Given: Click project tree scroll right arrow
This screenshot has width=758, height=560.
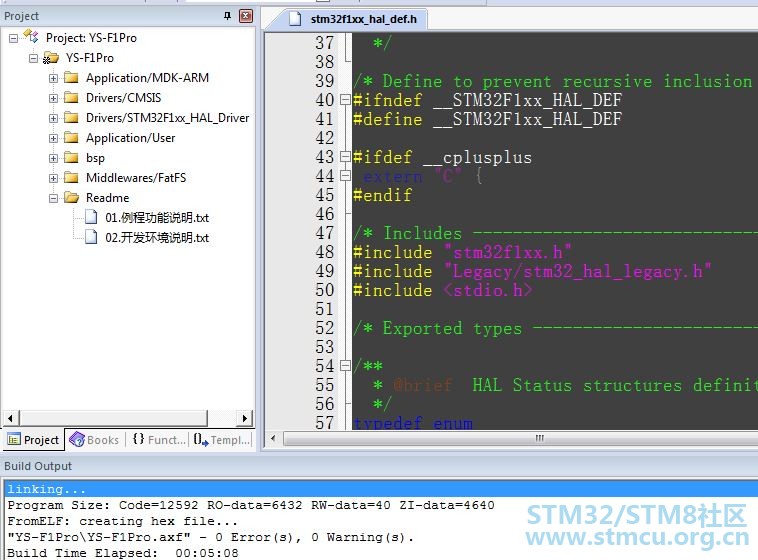Looking at the screenshot, I should click(245, 418).
